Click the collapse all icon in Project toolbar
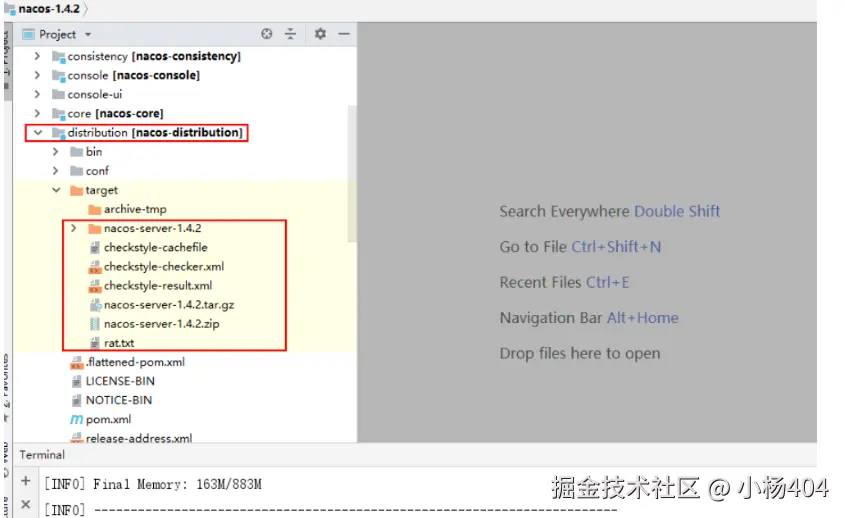 pyautogui.click(x=290, y=34)
